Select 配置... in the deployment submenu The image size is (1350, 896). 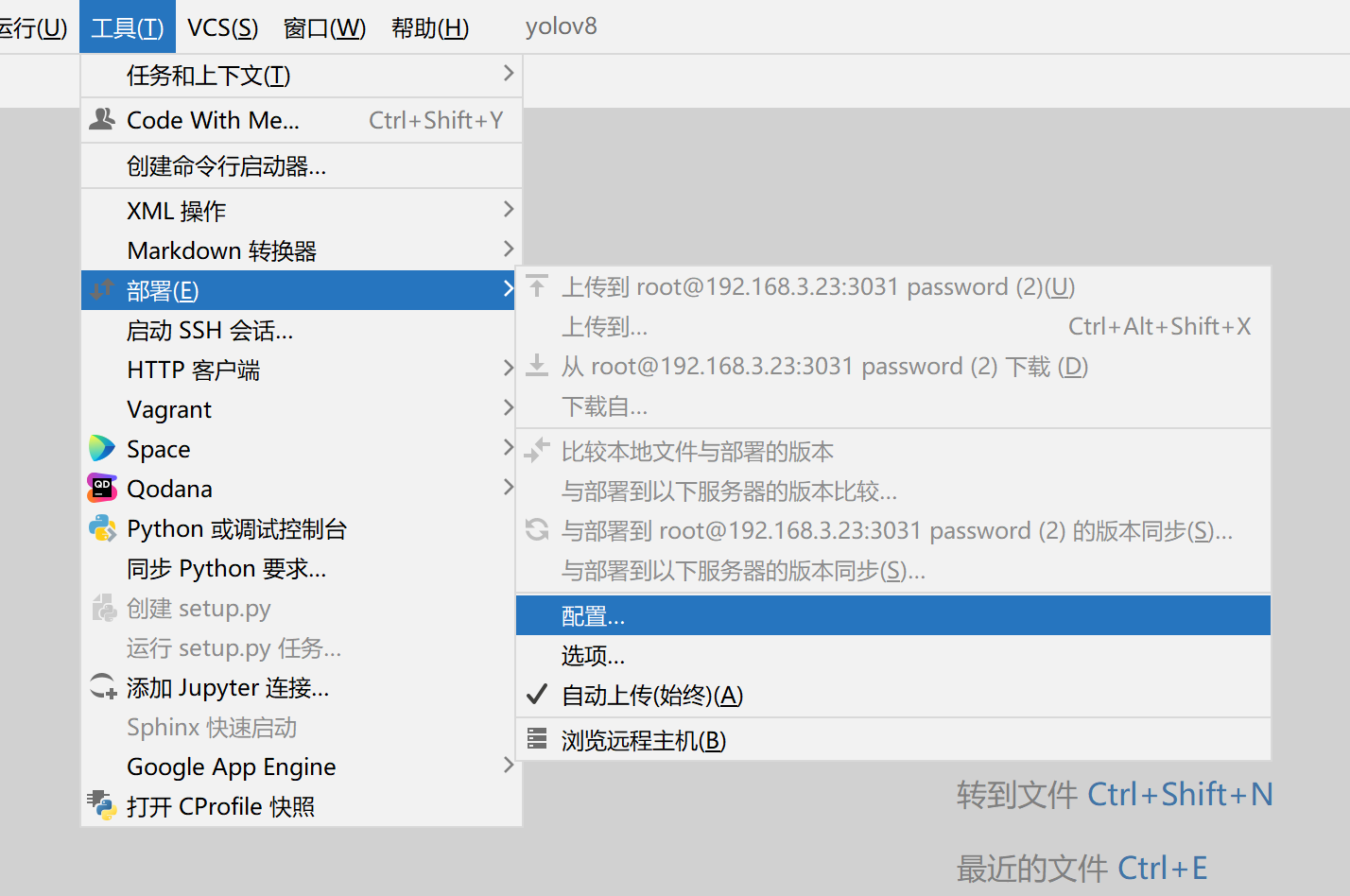tap(594, 614)
